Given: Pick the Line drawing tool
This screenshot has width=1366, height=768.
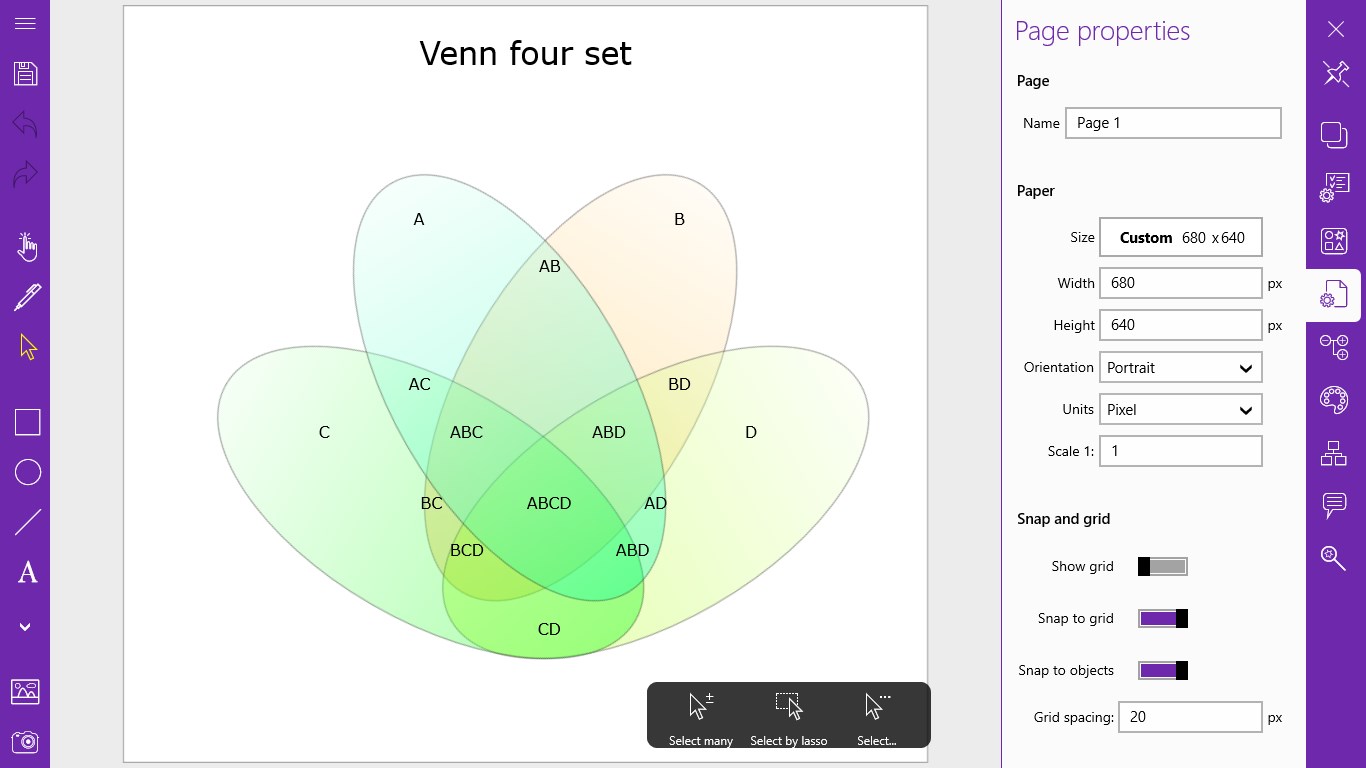Looking at the screenshot, I should 27,521.
